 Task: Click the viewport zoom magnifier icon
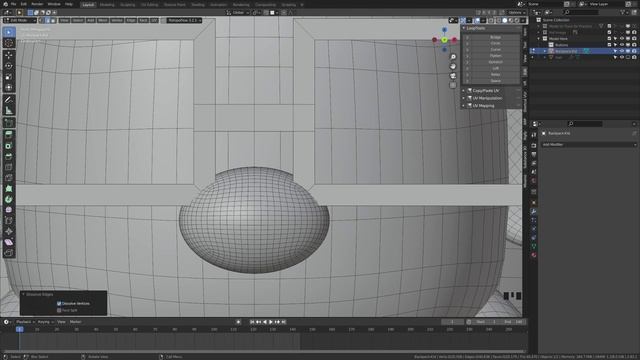[x=453, y=57]
